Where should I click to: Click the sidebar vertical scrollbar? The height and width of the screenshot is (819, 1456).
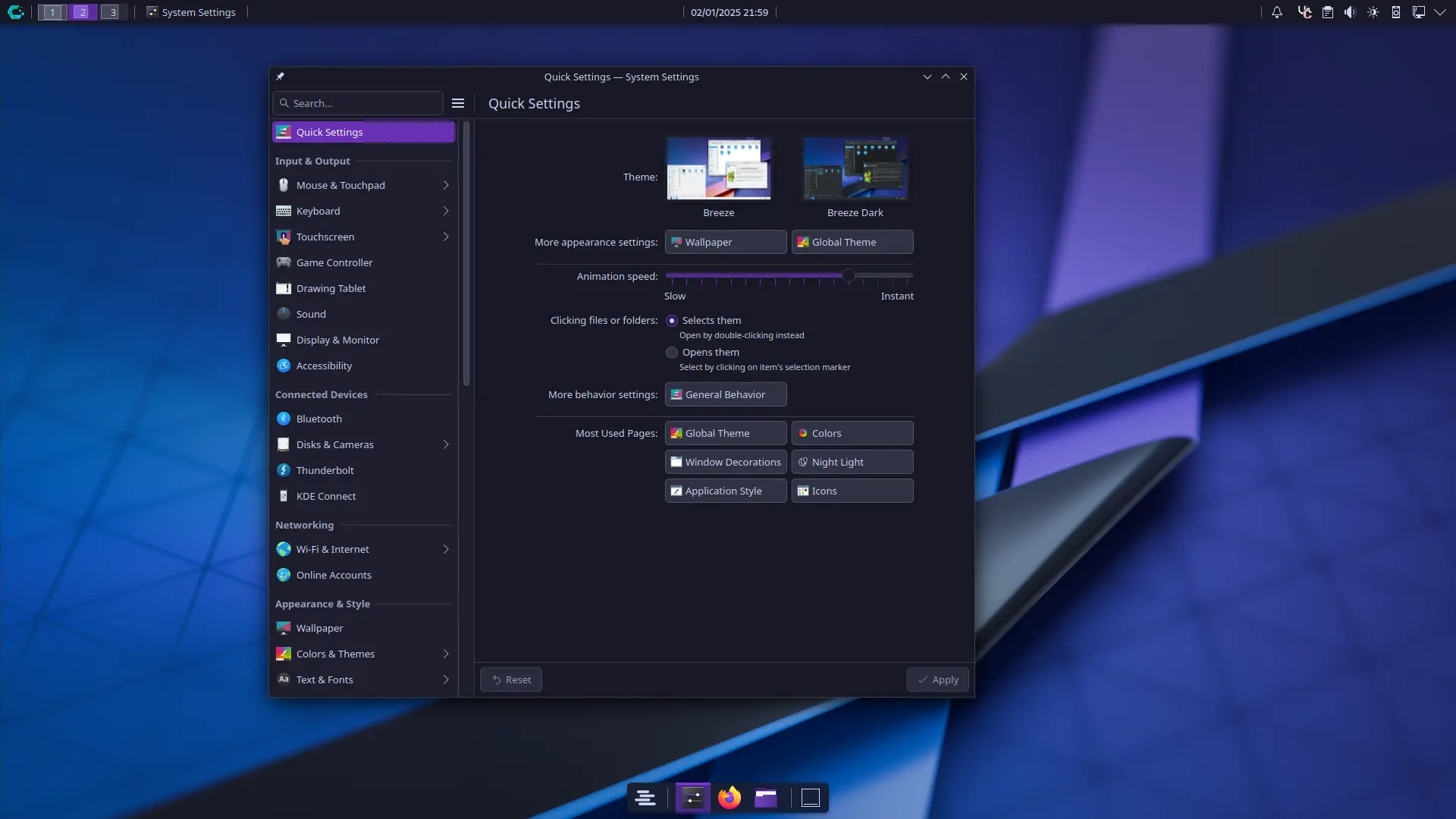pyautogui.click(x=466, y=253)
